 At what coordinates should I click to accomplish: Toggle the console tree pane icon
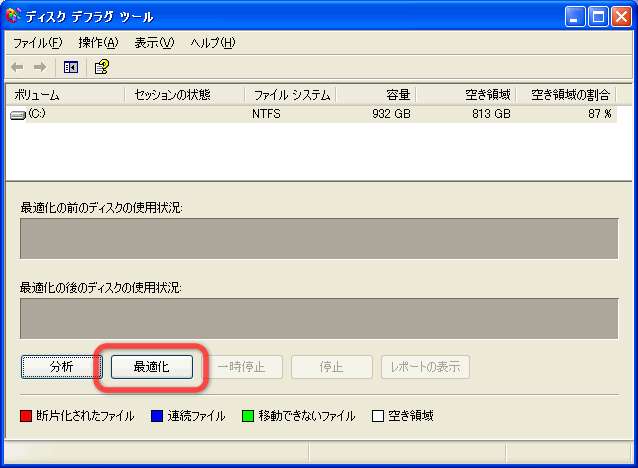71,67
